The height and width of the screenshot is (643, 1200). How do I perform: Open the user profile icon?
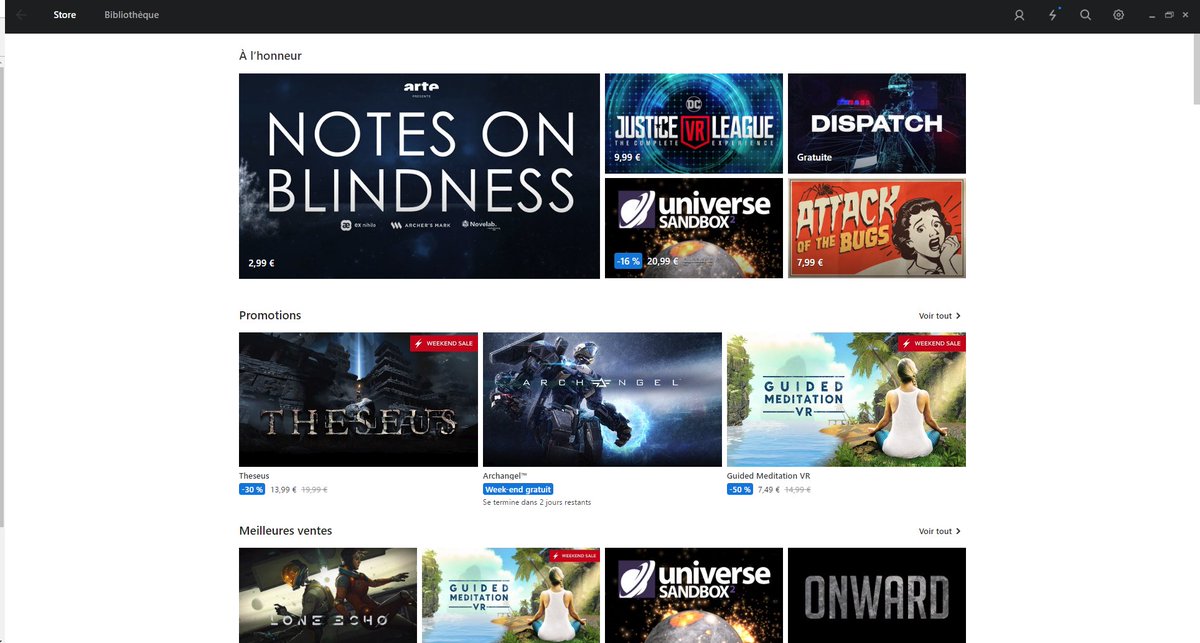1019,15
